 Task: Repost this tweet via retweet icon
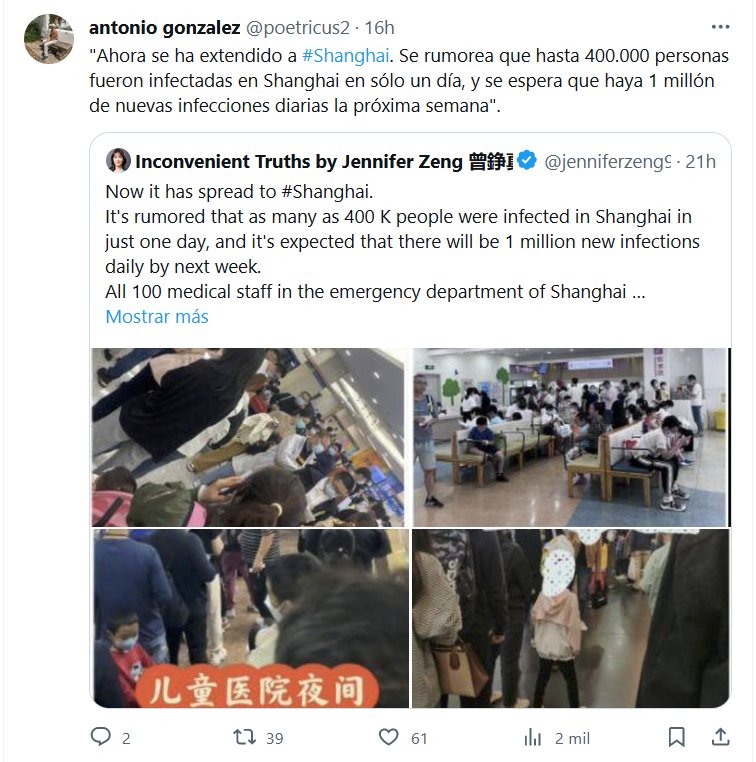(x=244, y=737)
